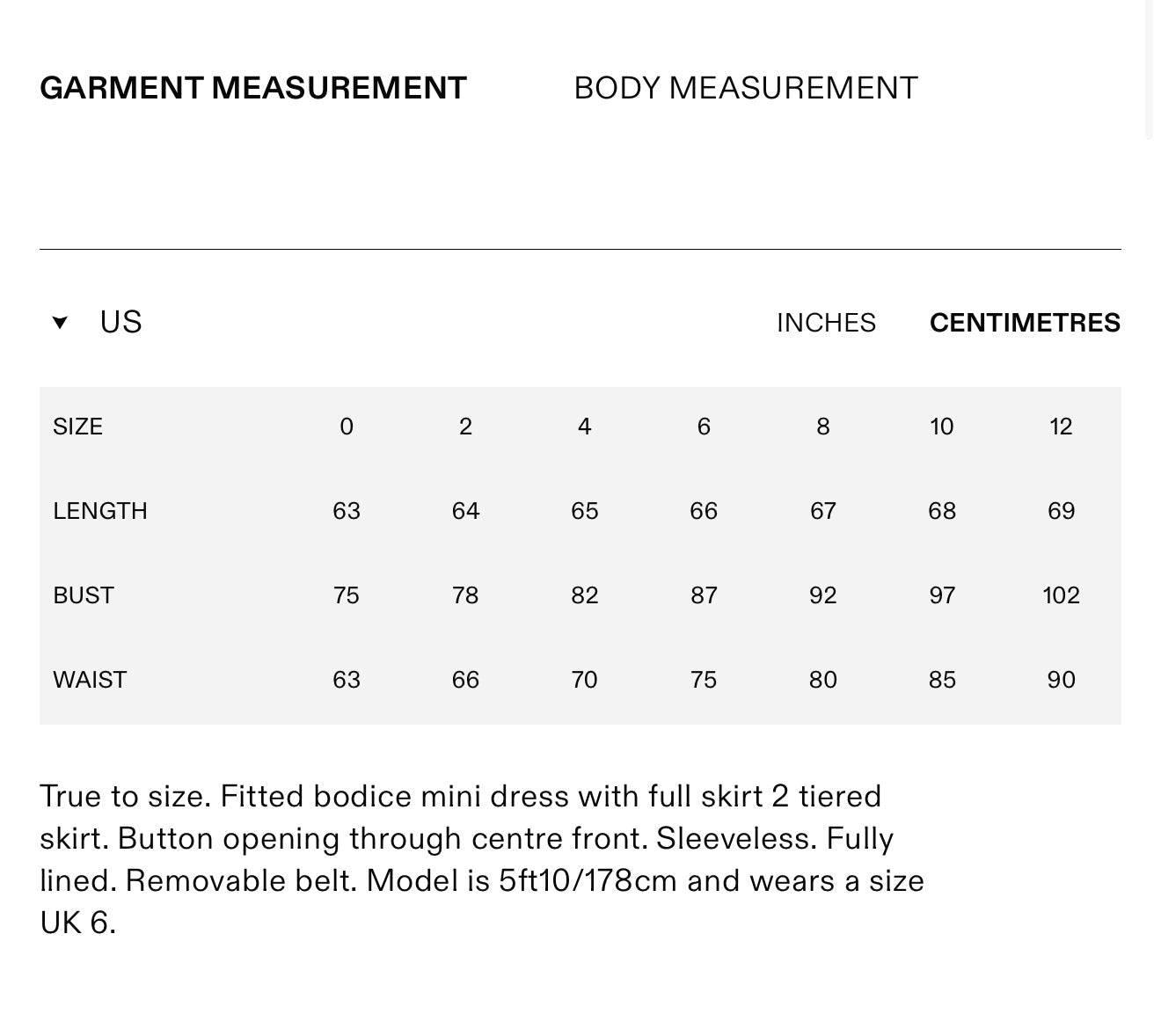Click the SIZE row header
This screenshot has width=1161, height=1036.
click(78, 427)
